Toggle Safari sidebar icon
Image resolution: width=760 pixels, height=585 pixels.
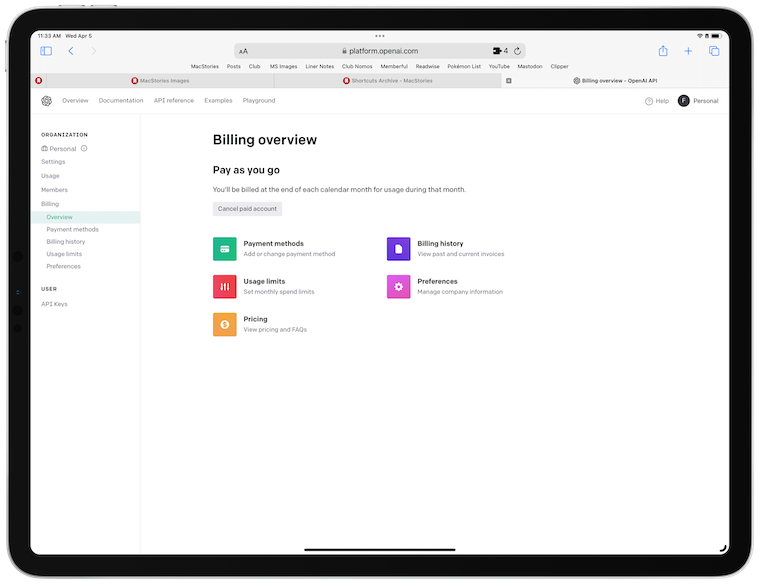coord(46,51)
